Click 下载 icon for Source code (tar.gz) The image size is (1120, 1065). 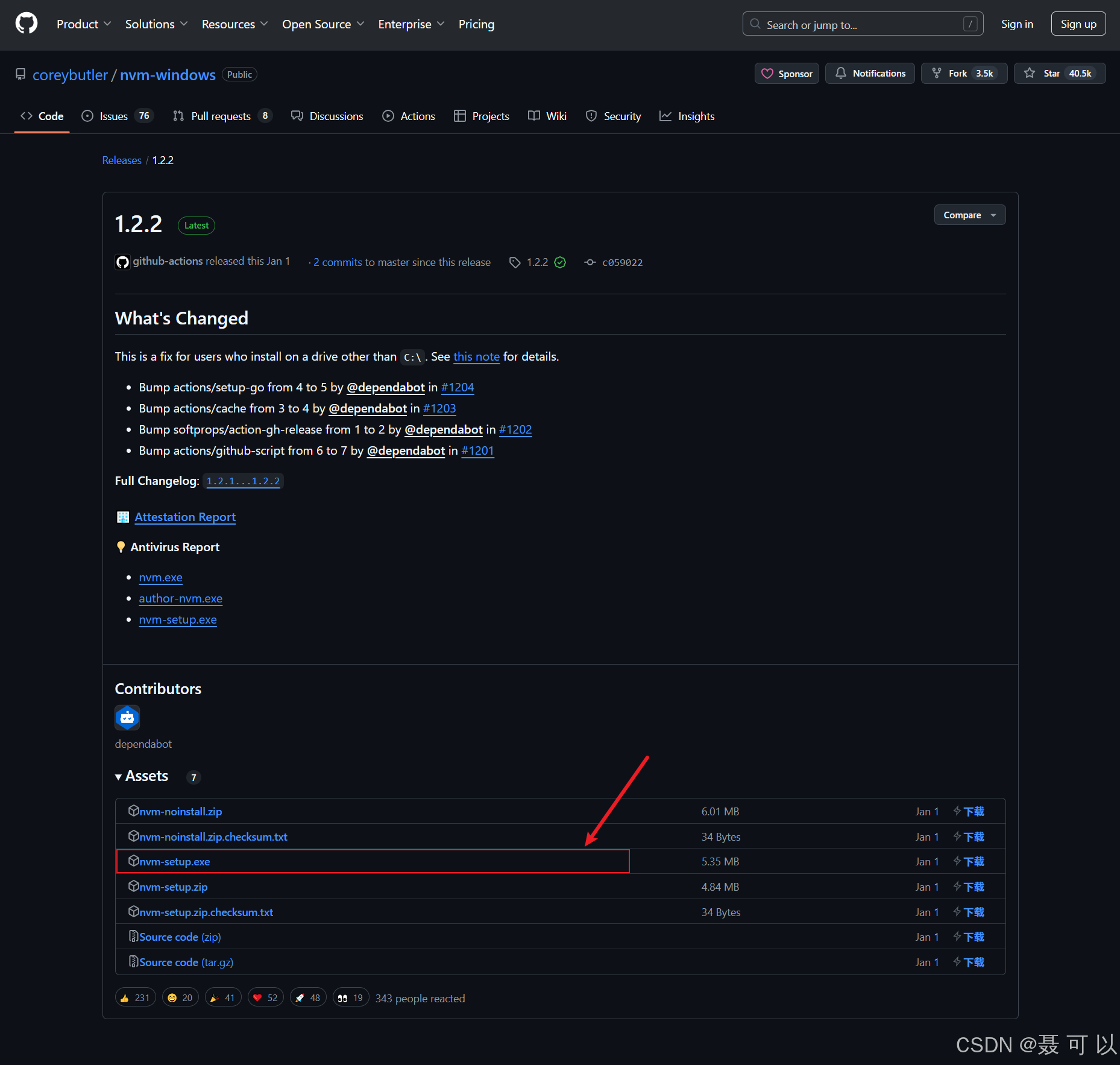pos(969,962)
